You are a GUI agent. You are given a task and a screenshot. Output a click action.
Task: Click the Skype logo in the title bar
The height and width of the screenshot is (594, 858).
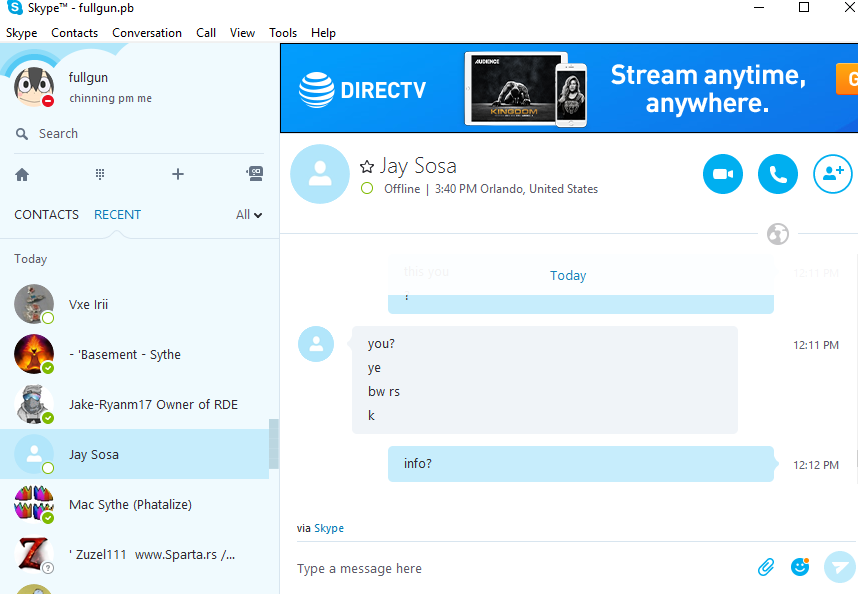[x=15, y=8]
